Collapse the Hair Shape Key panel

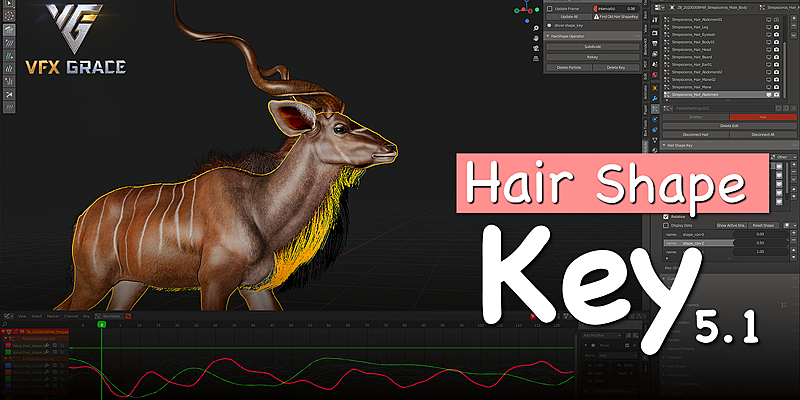point(665,145)
